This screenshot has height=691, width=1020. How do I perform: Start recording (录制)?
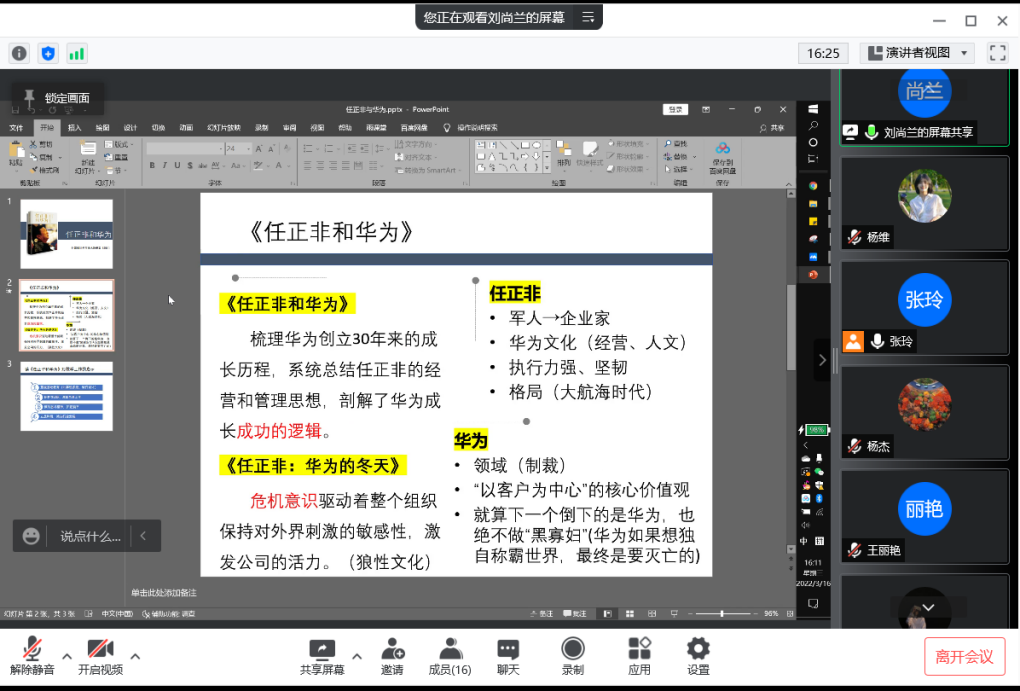[572, 656]
